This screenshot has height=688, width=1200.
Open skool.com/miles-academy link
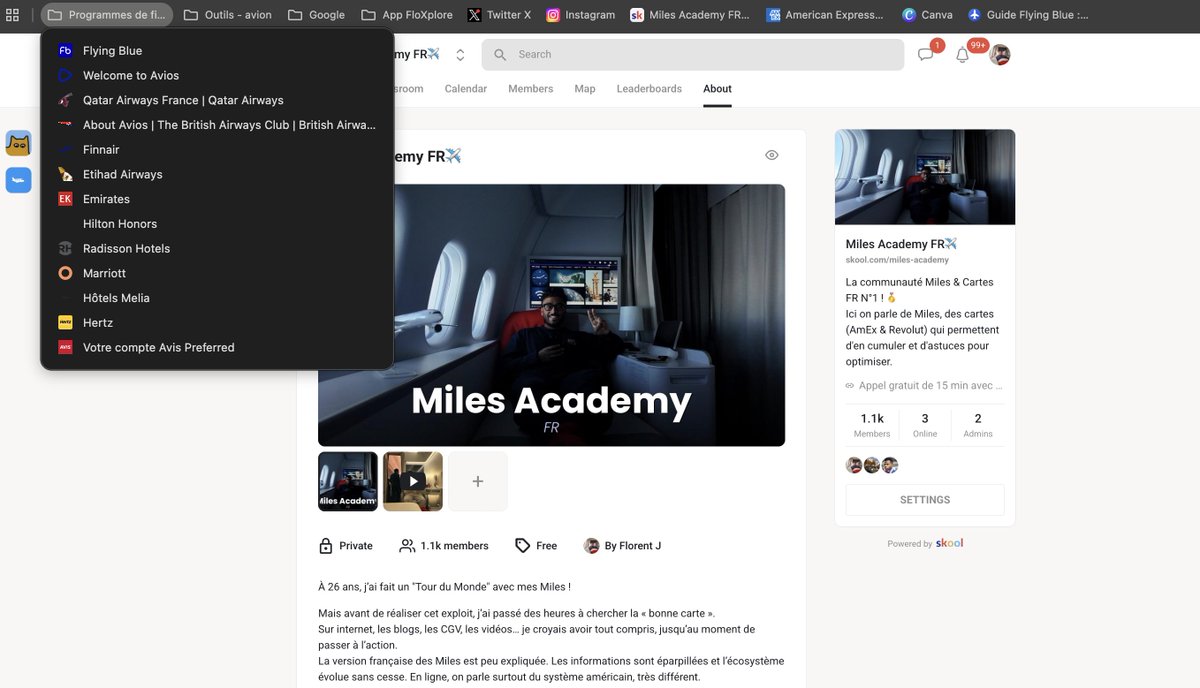click(x=897, y=260)
